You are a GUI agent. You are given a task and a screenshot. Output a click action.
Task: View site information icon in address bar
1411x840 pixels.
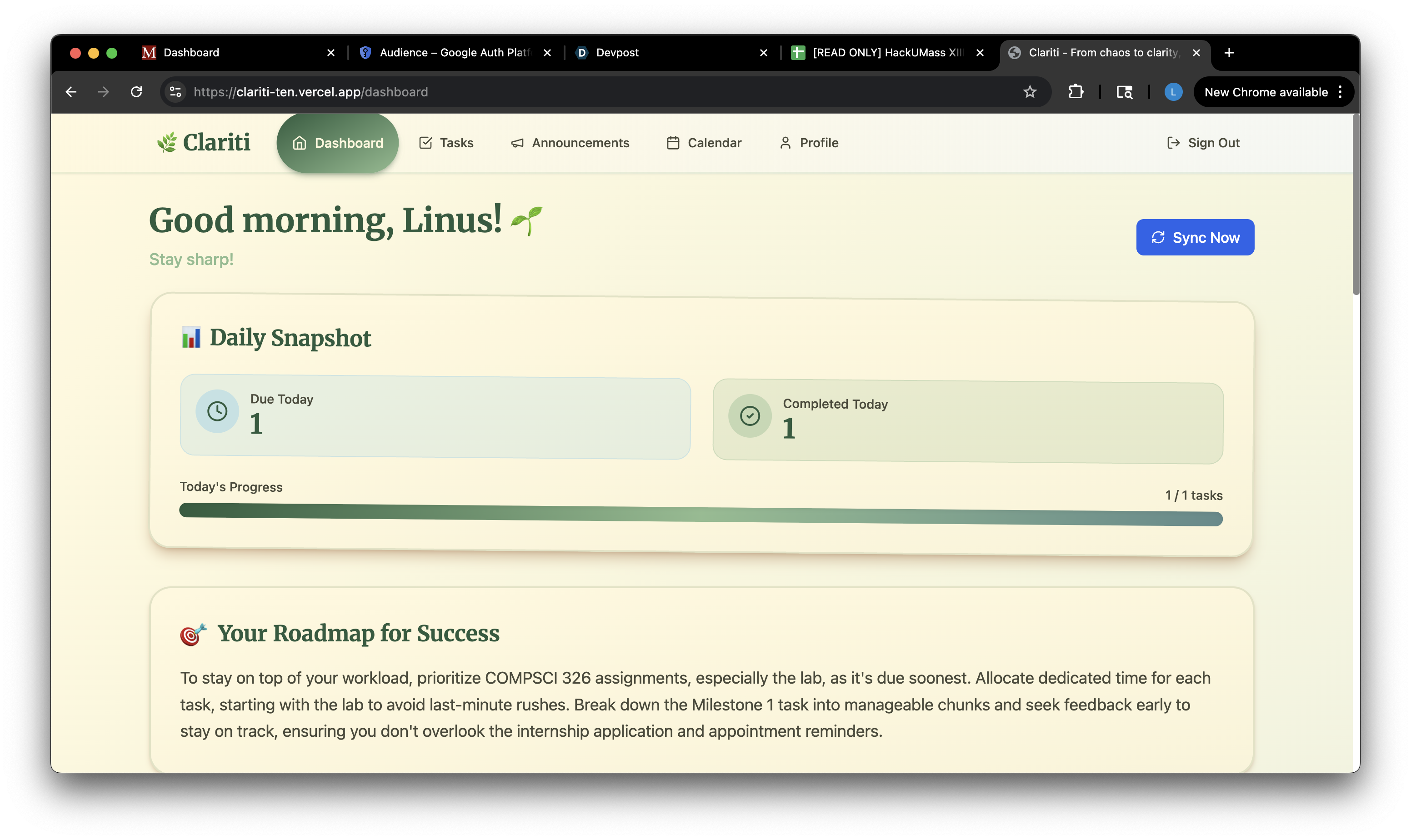[x=176, y=92]
